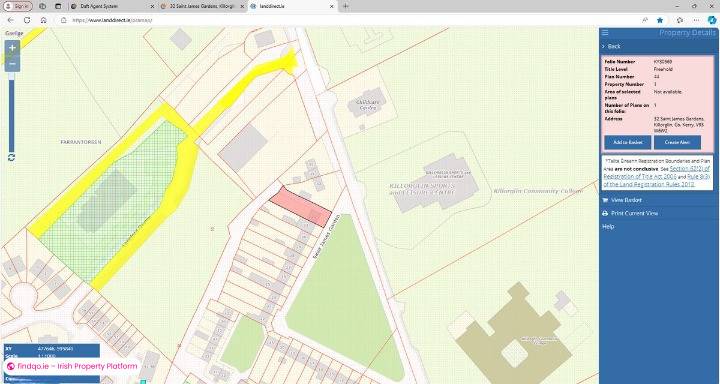This screenshot has height=384, width=720.
Task: View site information lock icon
Action: pyautogui.click(x=64, y=20)
